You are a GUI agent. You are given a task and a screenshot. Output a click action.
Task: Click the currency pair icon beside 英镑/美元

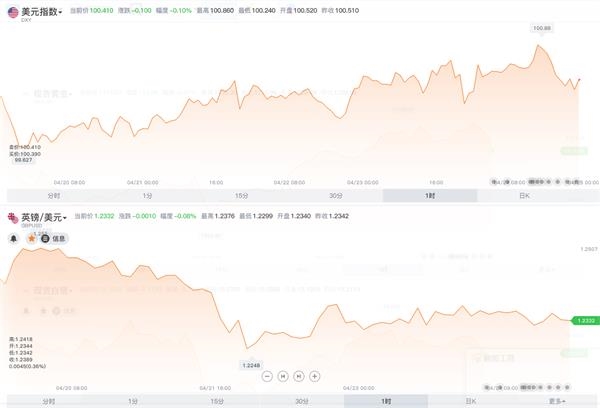[x=13, y=218]
